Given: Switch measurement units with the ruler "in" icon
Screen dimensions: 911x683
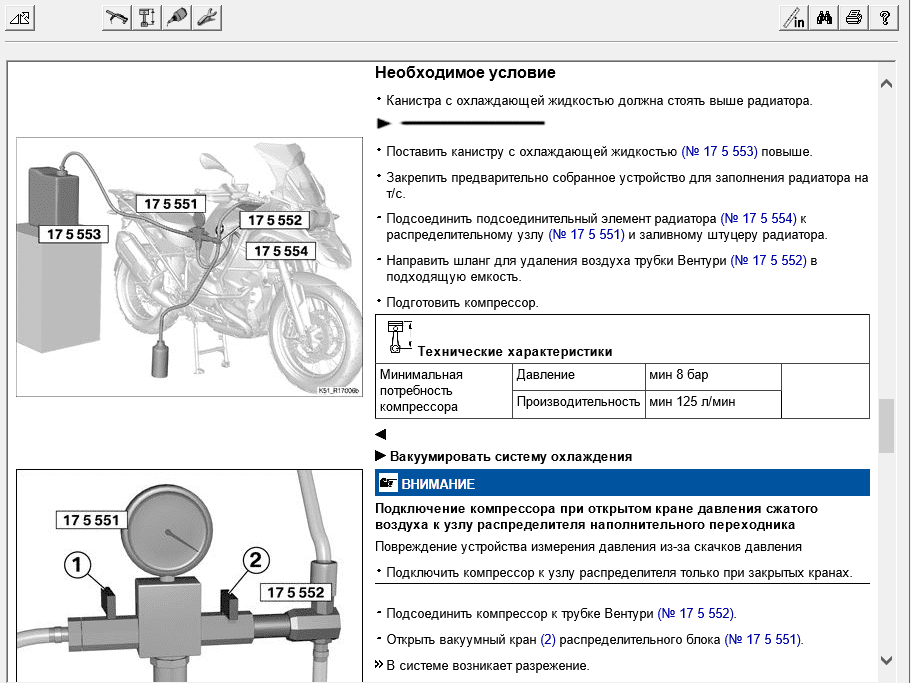Looking at the screenshot, I should [793, 17].
